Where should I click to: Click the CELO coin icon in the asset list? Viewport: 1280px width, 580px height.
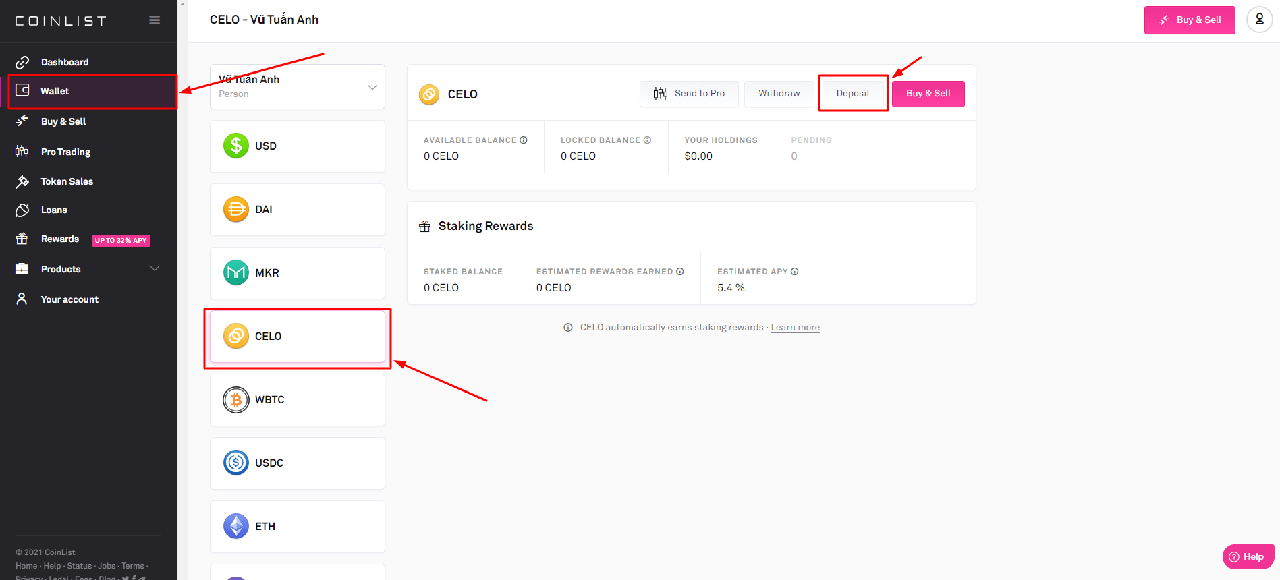tap(235, 336)
